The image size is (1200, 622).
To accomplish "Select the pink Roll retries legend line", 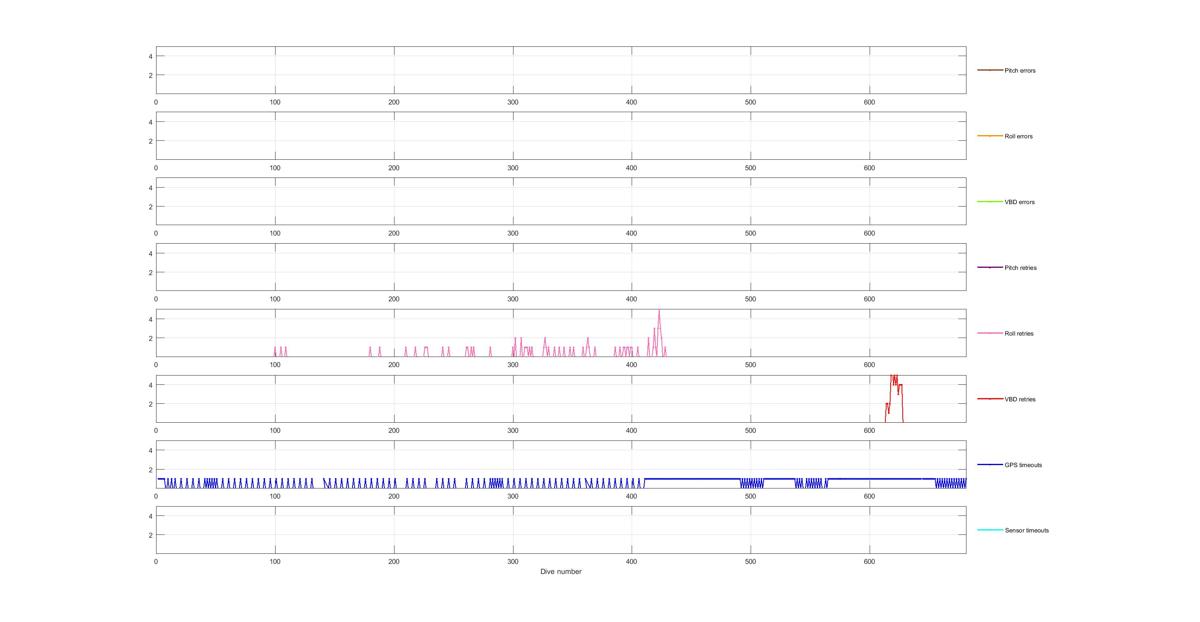I will (990, 333).
